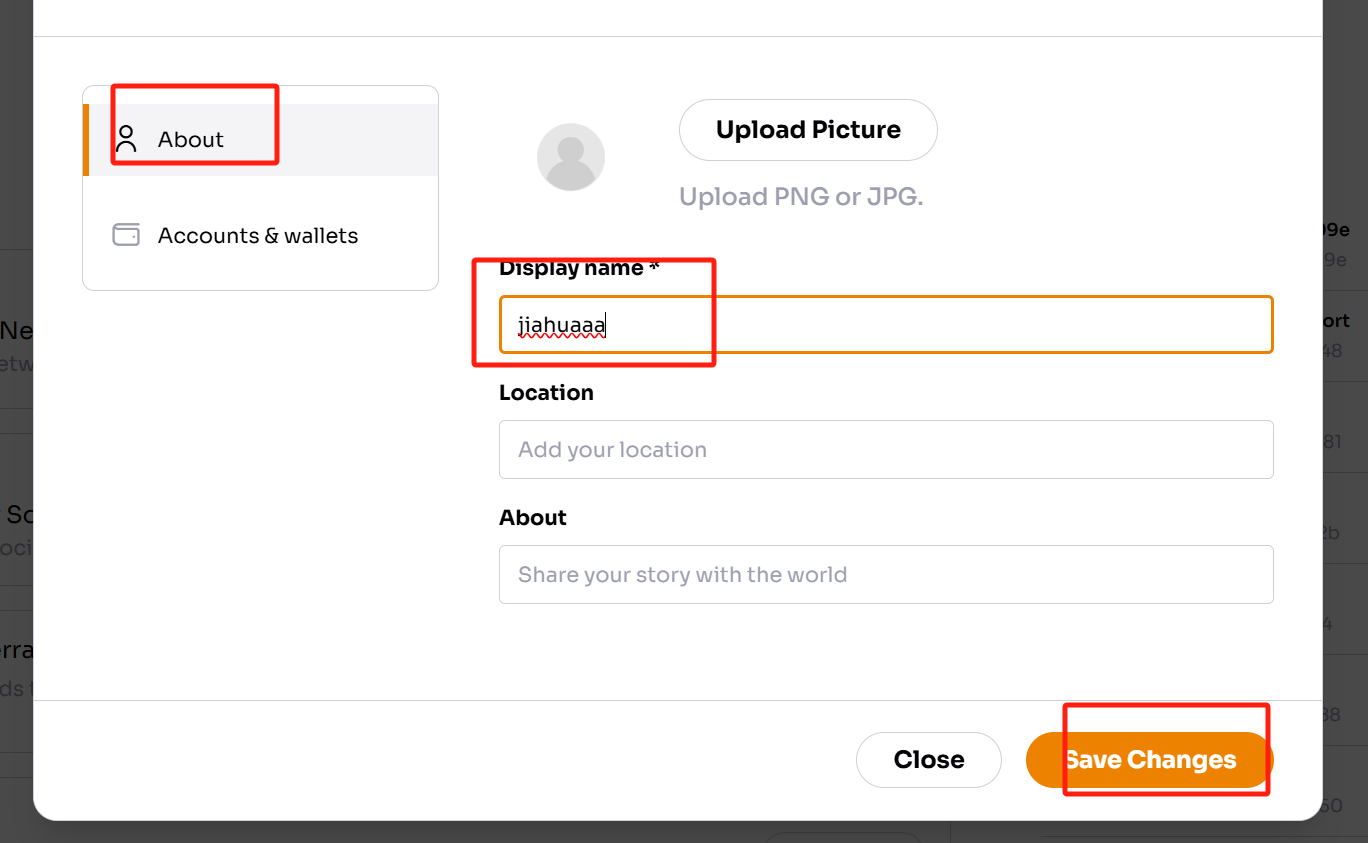Click the wallet icon beside Accounts & wallets
1368x843 pixels.
coord(126,235)
